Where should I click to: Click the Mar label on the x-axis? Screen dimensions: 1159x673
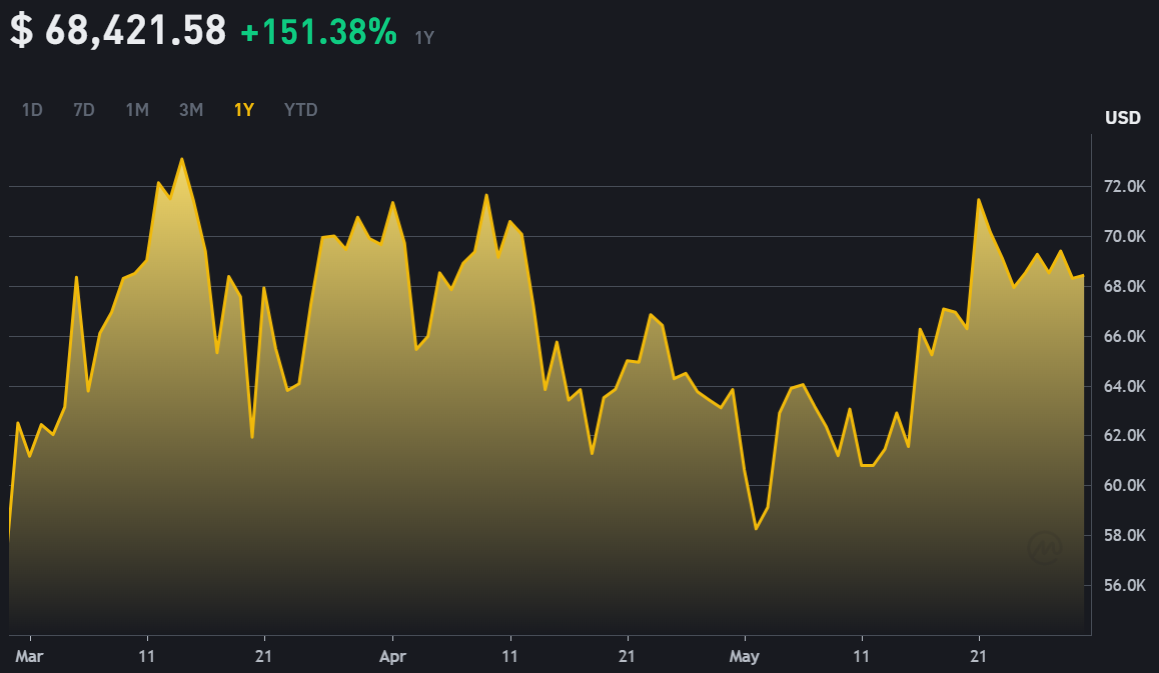31,656
